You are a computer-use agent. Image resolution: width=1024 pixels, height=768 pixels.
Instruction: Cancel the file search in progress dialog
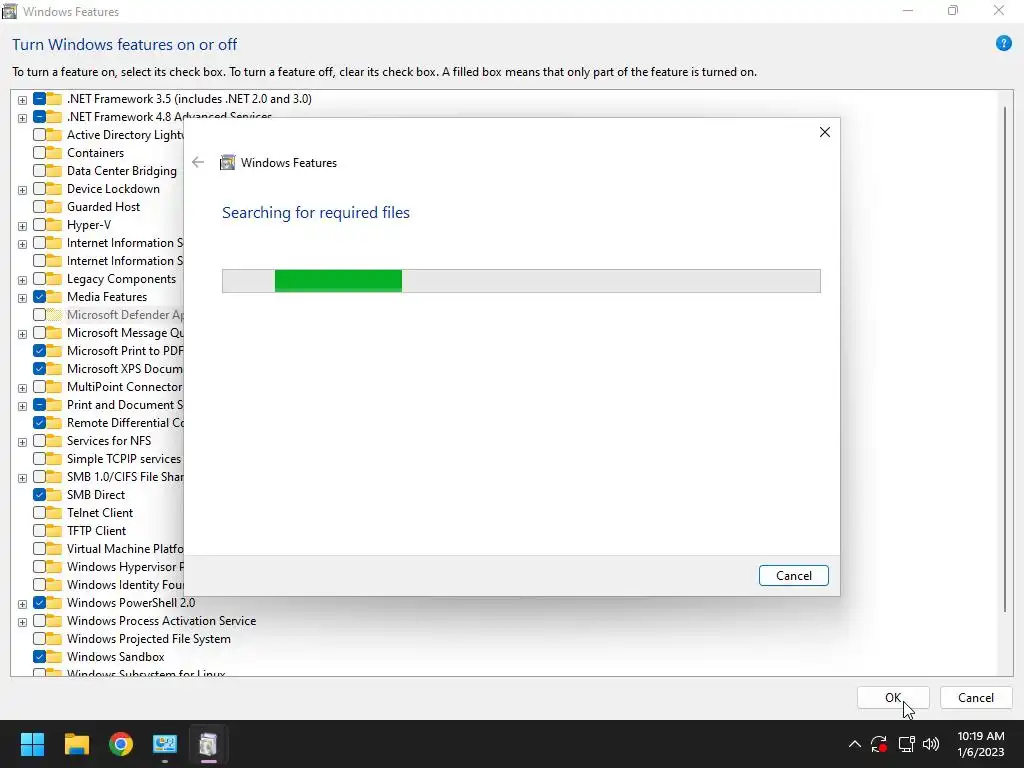(793, 575)
